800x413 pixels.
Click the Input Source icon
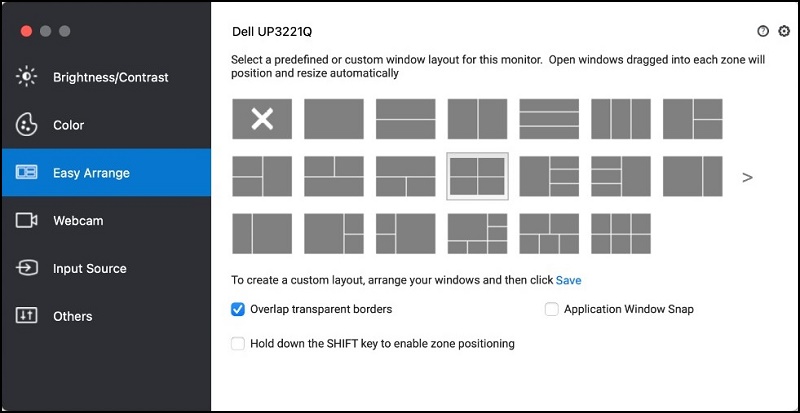pyautogui.click(x=26, y=268)
